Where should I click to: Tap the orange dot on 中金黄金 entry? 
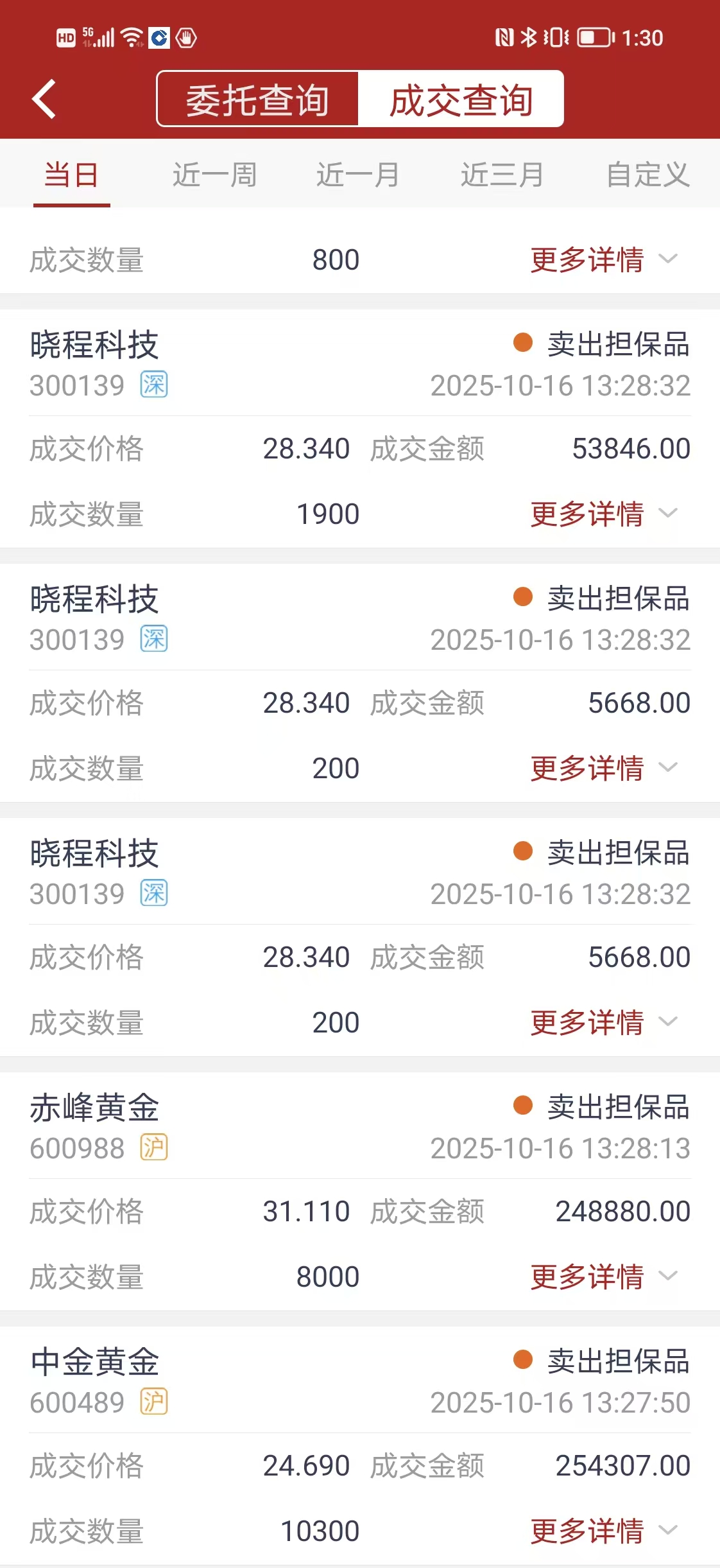point(523,1360)
